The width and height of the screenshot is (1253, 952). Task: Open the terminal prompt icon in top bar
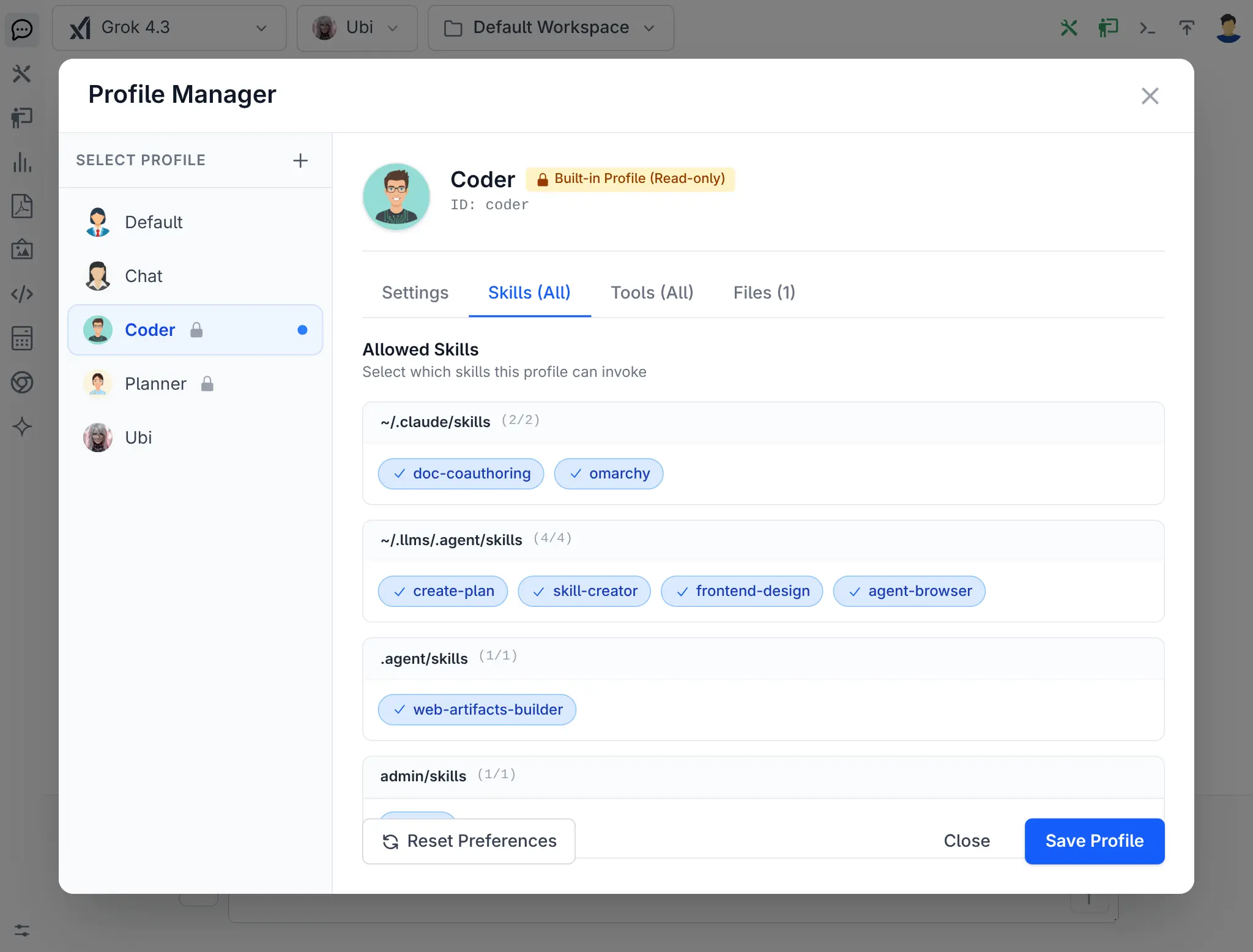point(1147,28)
